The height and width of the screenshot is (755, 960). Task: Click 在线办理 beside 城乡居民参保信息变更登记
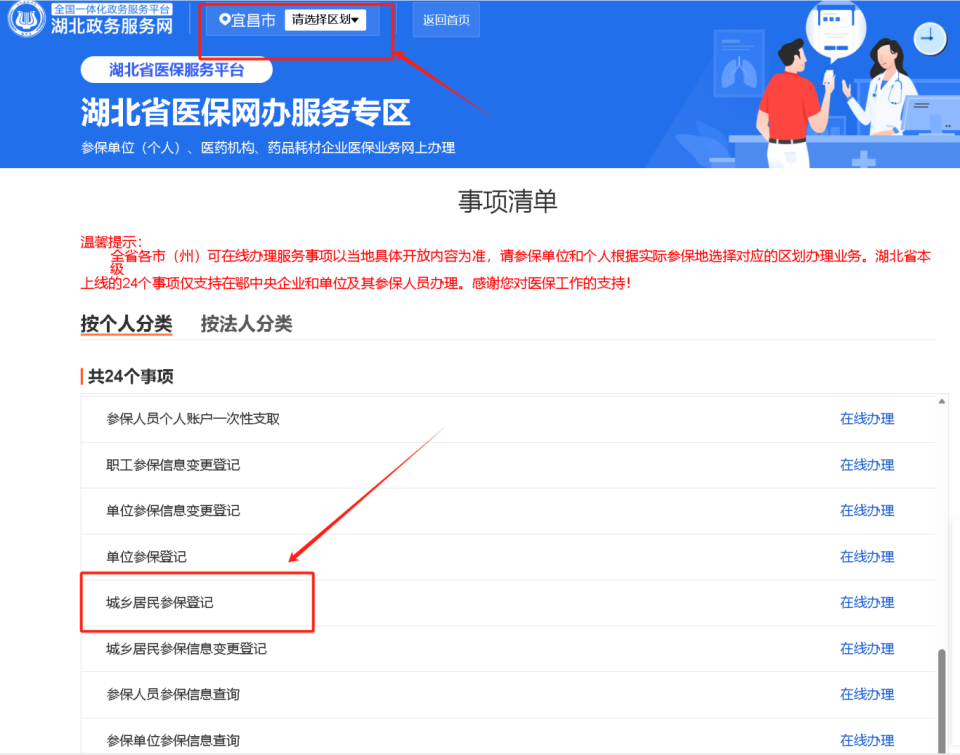tap(866, 648)
